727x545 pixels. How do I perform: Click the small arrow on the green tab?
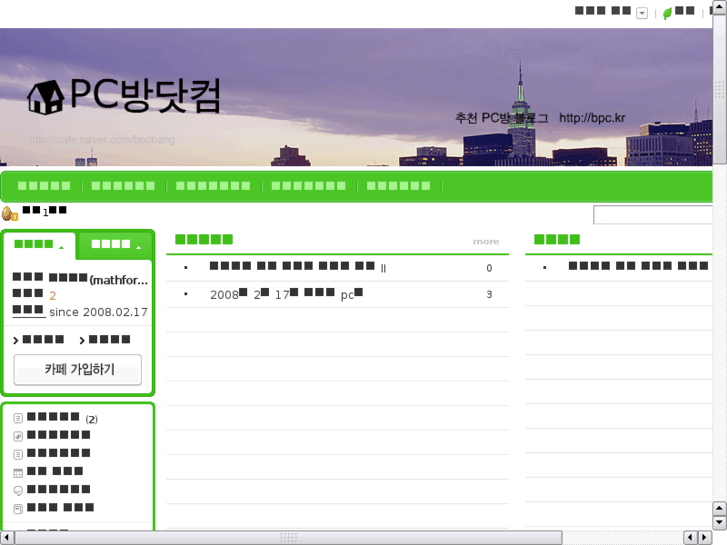point(138,248)
